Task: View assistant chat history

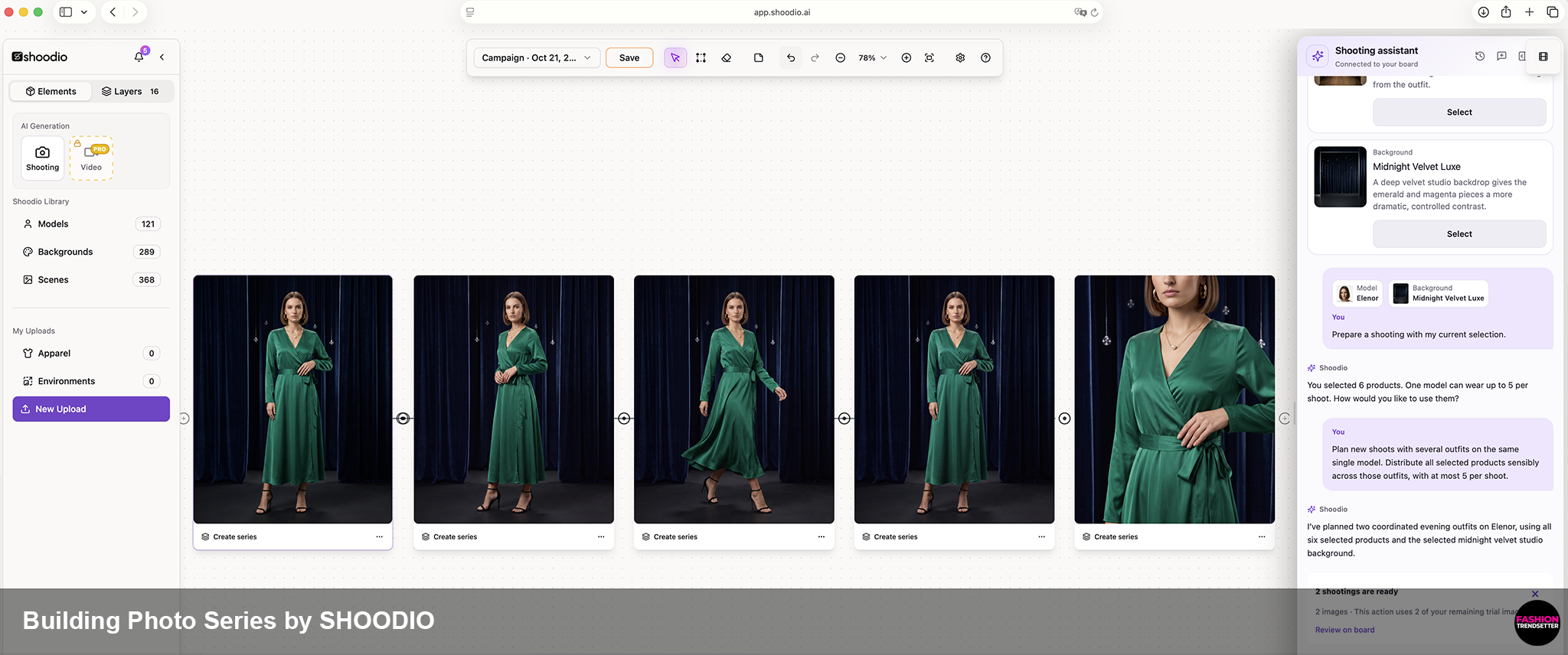Action: click(x=1480, y=56)
